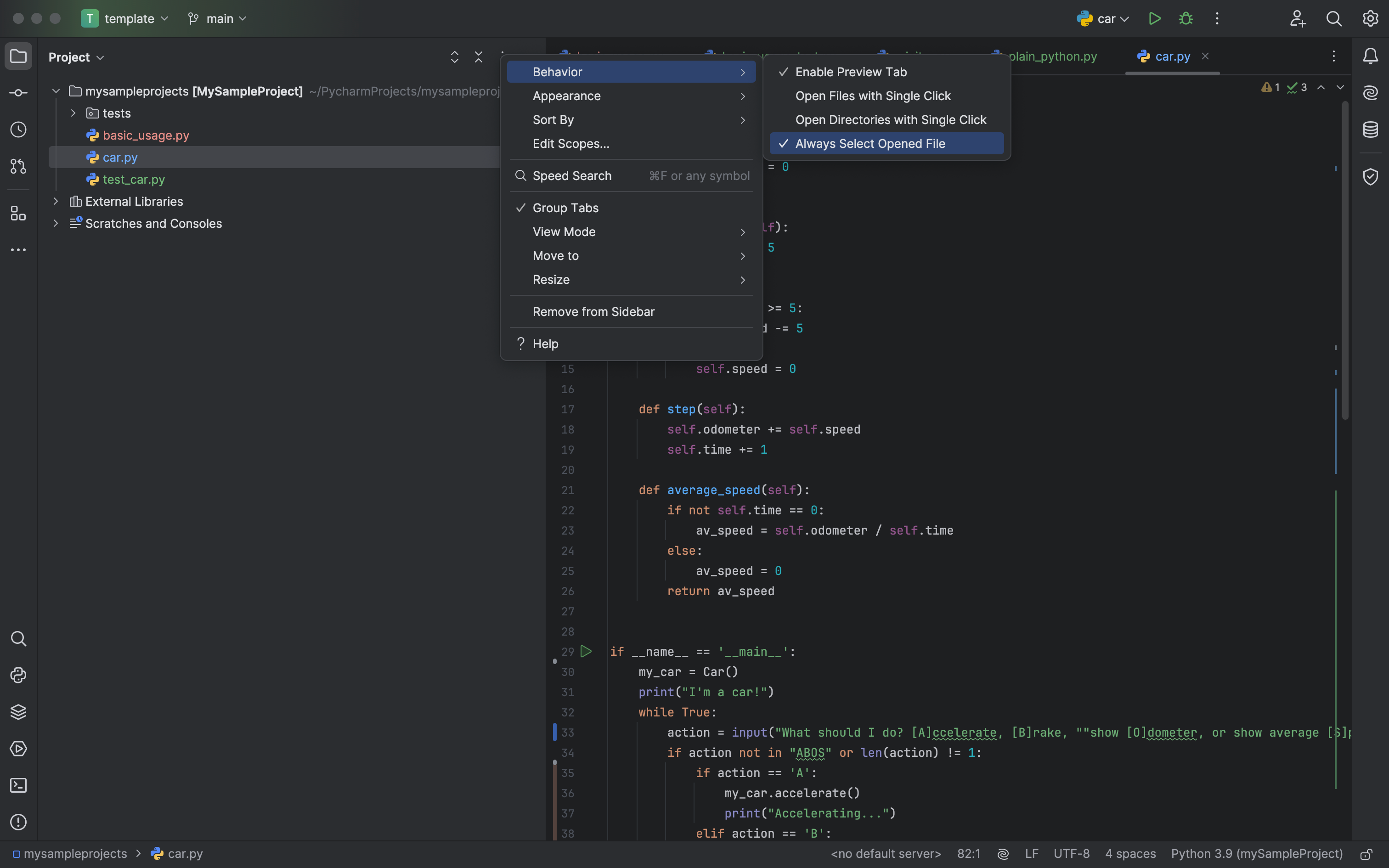Screen dimensions: 1389x868
Task: Start debugging using the bug icon
Action: click(x=1186, y=18)
